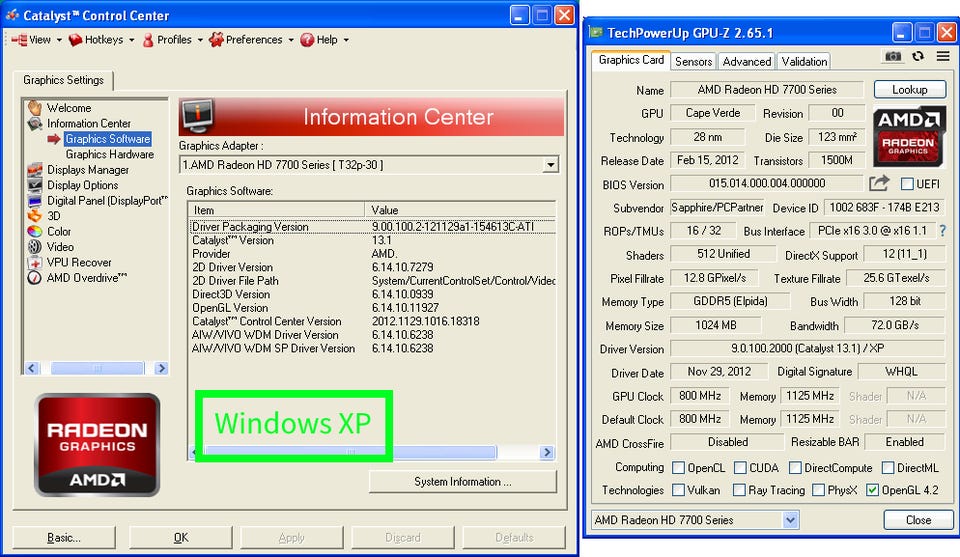The width and height of the screenshot is (960, 557).
Task: Click the Display Options icon
Action: click(35, 185)
